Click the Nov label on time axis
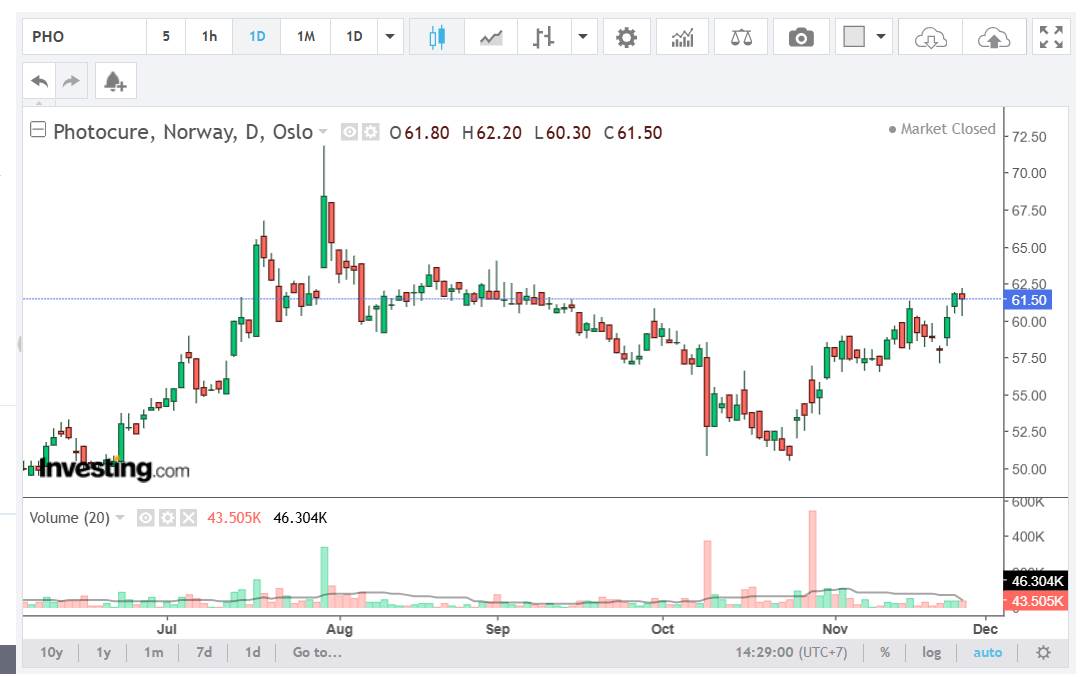The image size is (1087, 677). tap(835, 628)
